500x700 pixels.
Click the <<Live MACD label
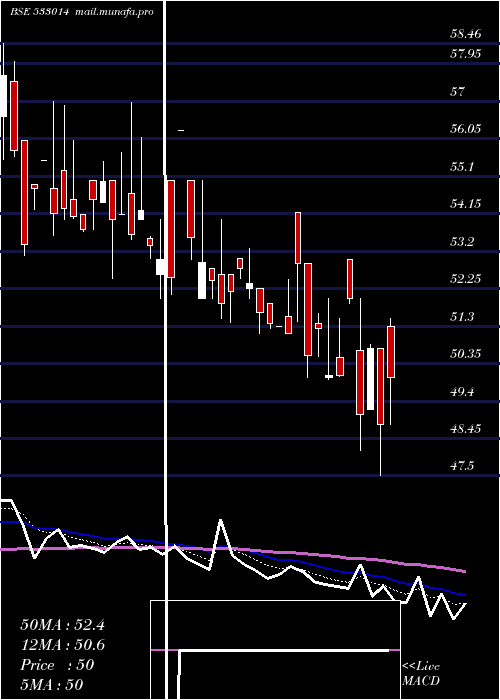coord(421,673)
